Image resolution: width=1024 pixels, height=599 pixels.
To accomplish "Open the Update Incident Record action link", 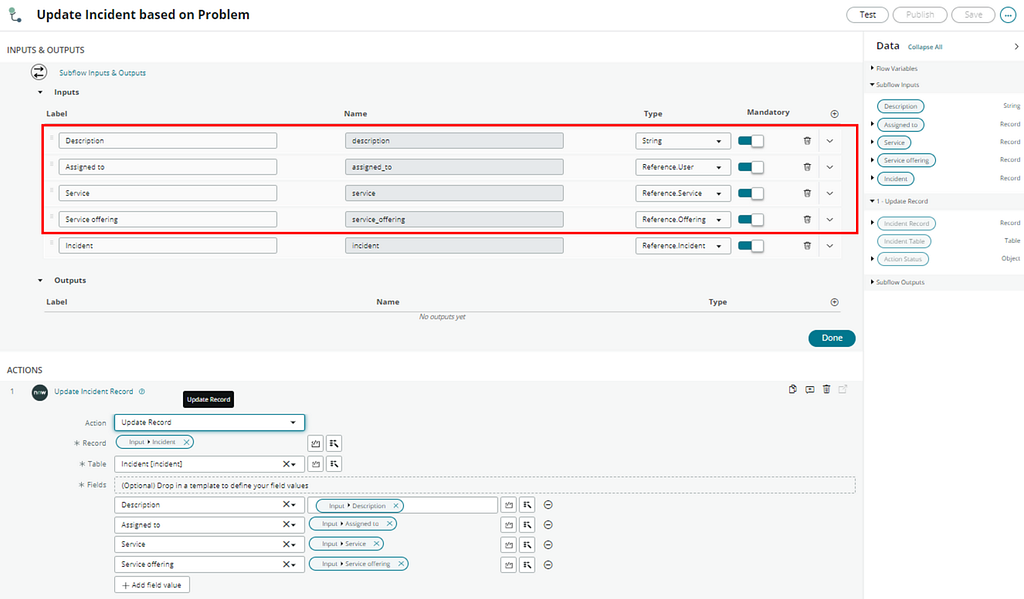I will pos(93,391).
